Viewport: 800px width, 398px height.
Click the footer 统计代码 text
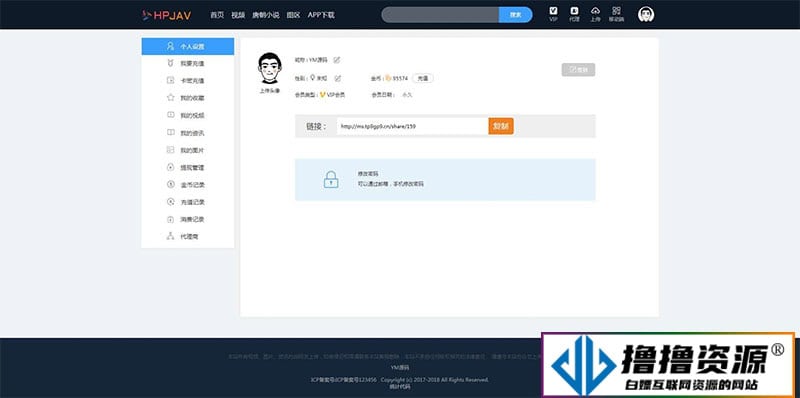click(400, 386)
